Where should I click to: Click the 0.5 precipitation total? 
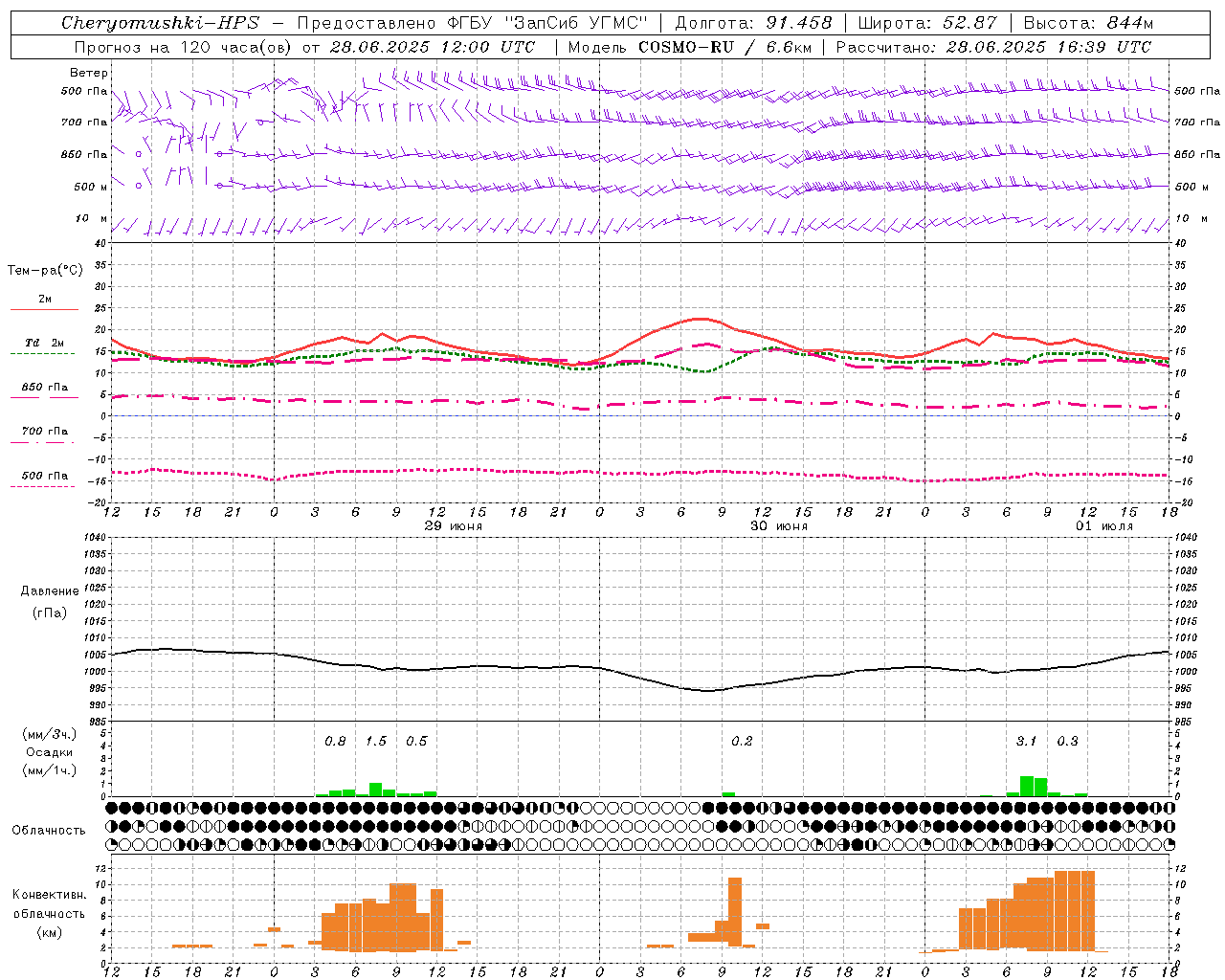416,741
